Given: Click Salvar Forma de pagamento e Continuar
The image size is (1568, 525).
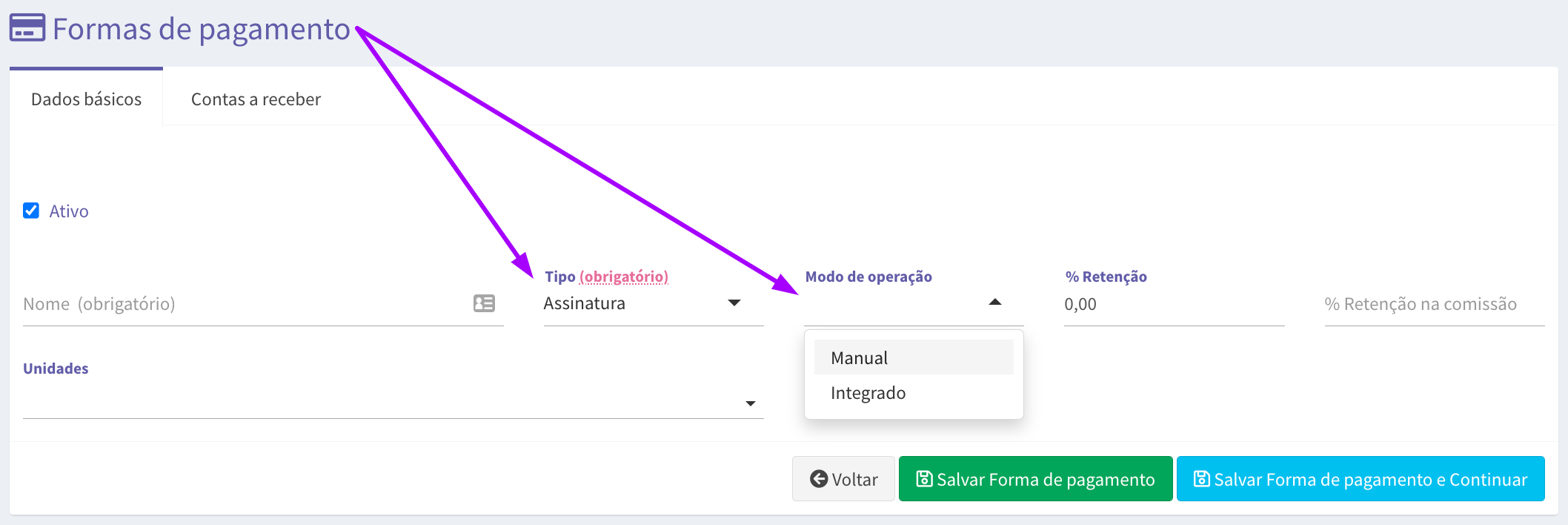Looking at the screenshot, I should [x=1361, y=479].
